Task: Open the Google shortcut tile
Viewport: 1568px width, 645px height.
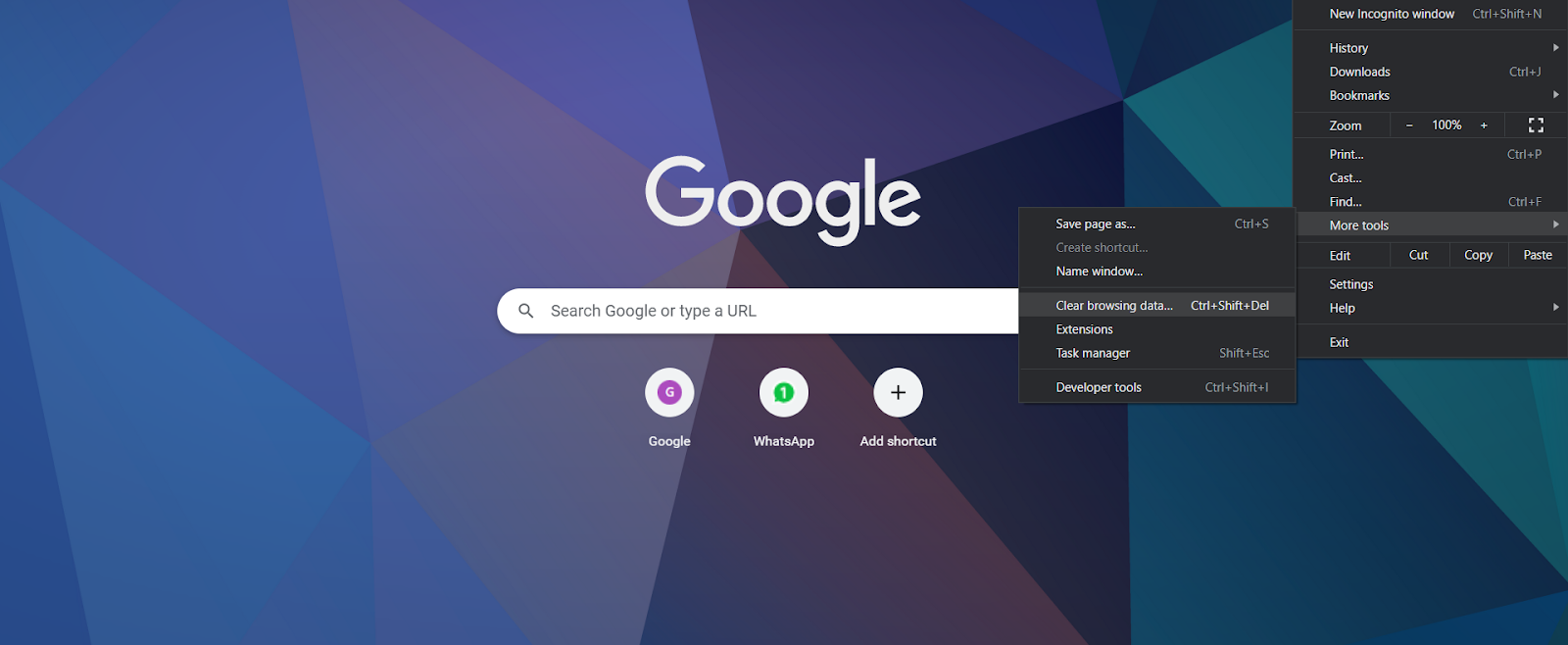Action: 669,393
